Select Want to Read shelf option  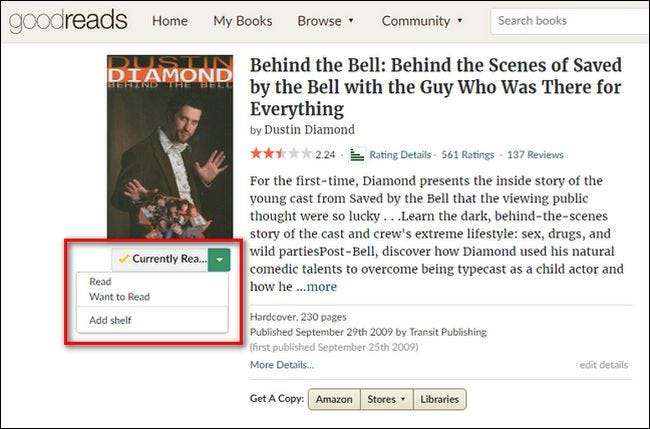pos(119,297)
